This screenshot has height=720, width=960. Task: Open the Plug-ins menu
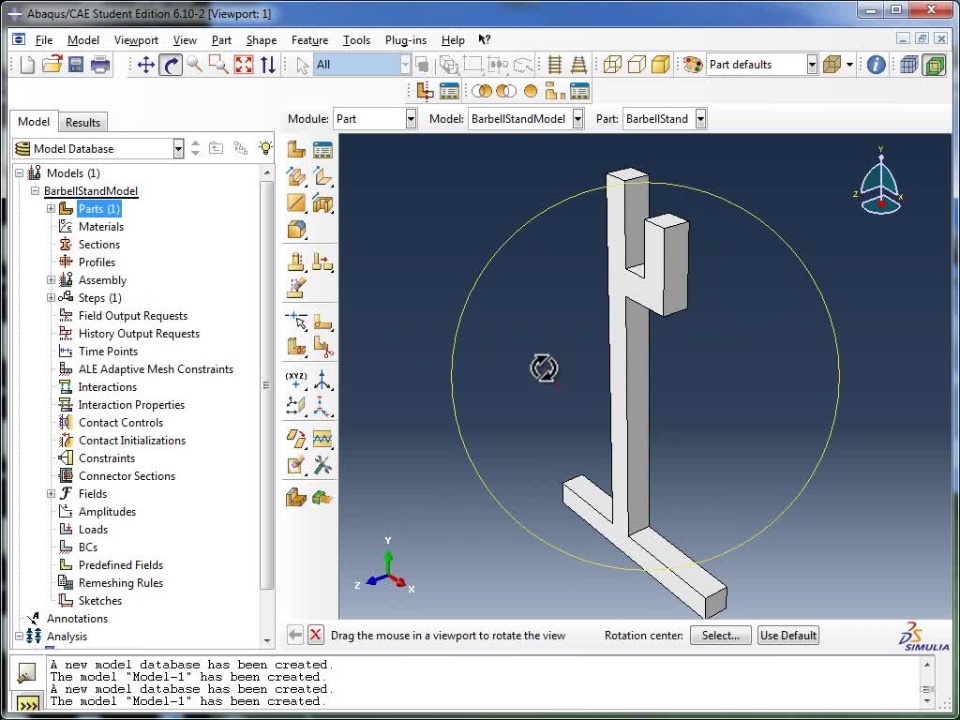click(405, 40)
